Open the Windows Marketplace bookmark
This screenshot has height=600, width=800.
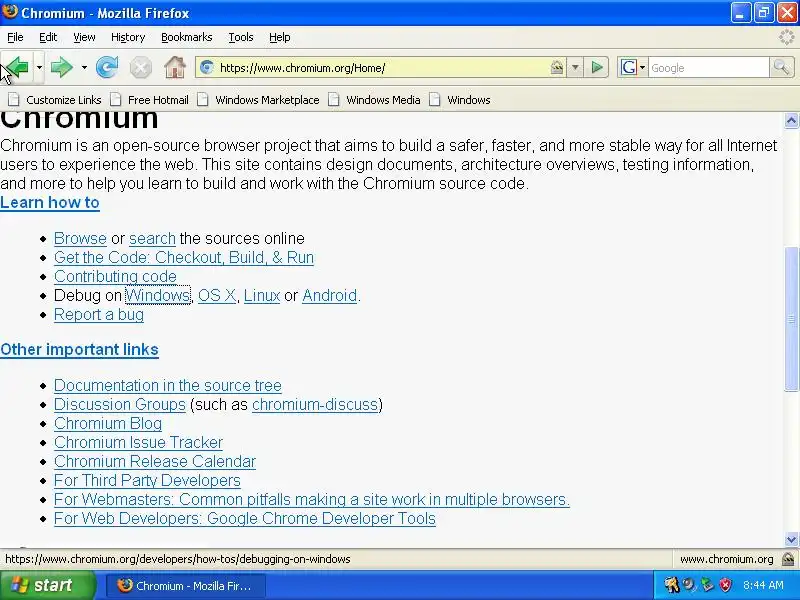(x=259, y=100)
